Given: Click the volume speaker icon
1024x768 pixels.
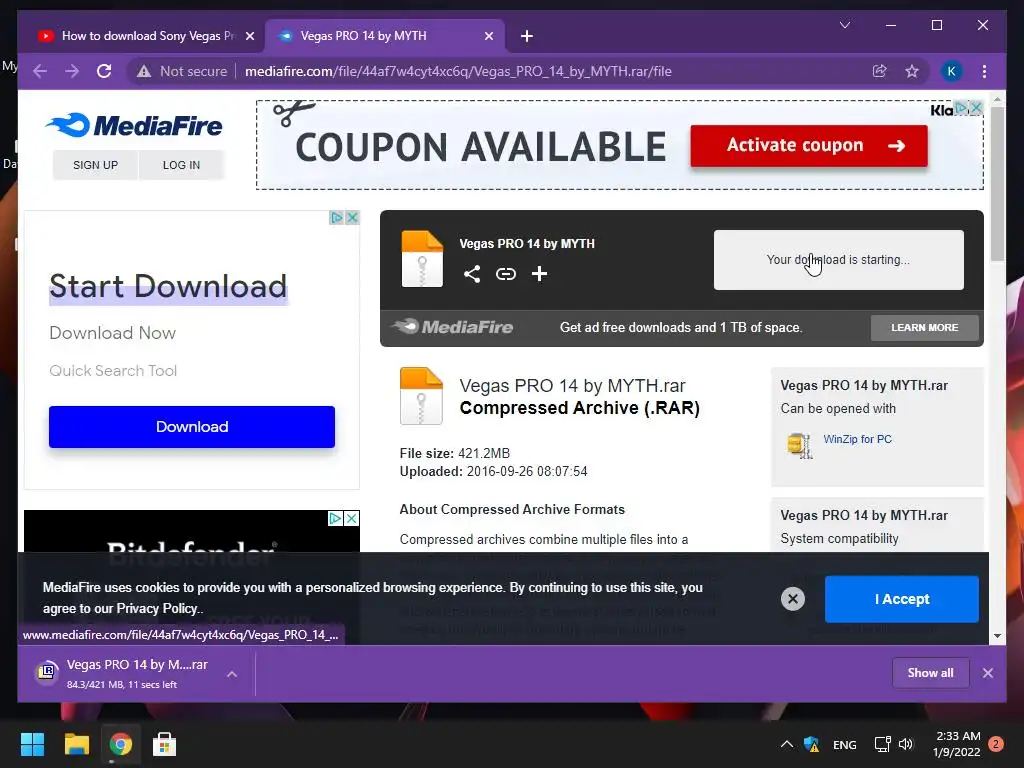Looking at the screenshot, I should click(906, 744).
